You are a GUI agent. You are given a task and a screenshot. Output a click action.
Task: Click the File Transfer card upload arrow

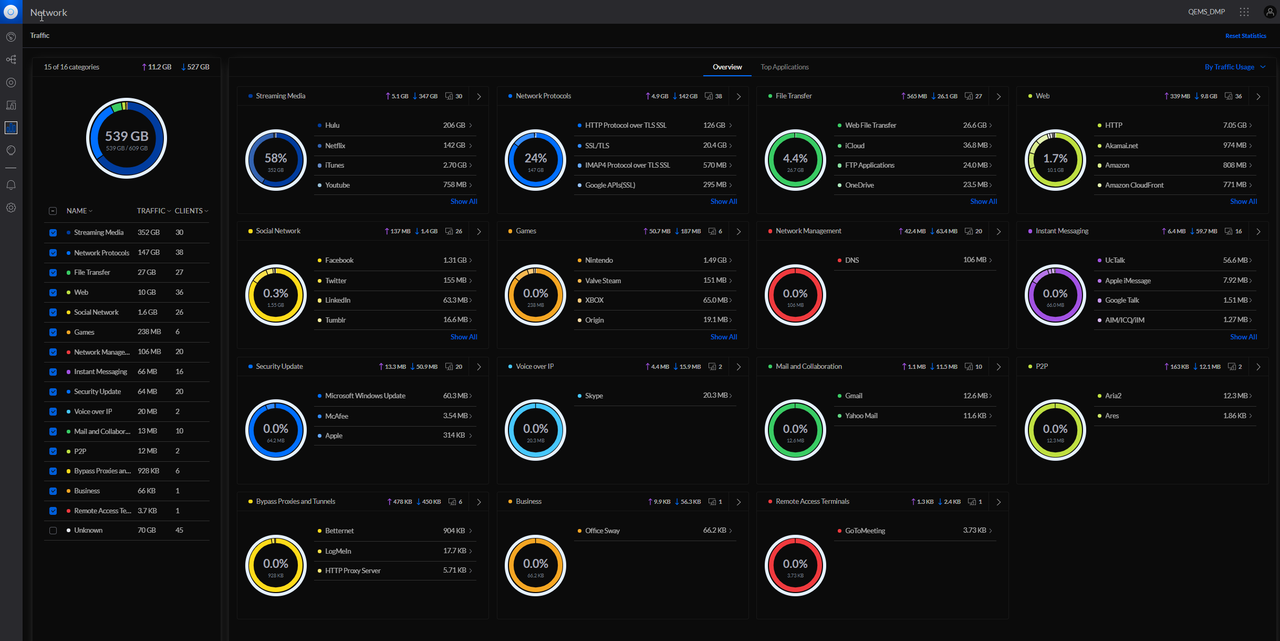pyautogui.click(x=902, y=97)
